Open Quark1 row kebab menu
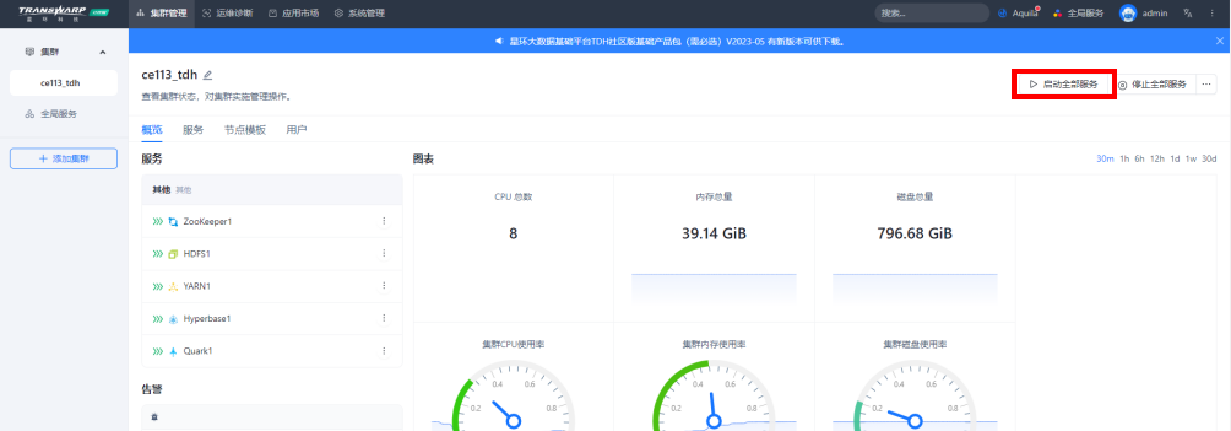The width and height of the screenshot is (1231, 431). (384, 351)
